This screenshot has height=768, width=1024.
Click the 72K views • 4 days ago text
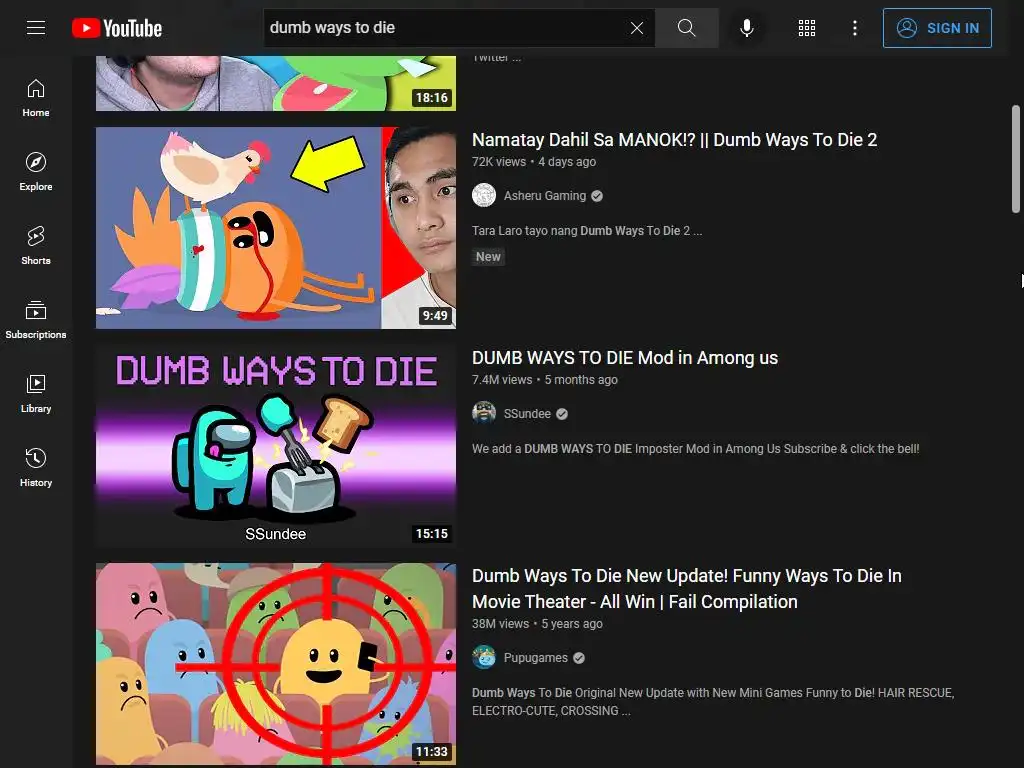(534, 162)
